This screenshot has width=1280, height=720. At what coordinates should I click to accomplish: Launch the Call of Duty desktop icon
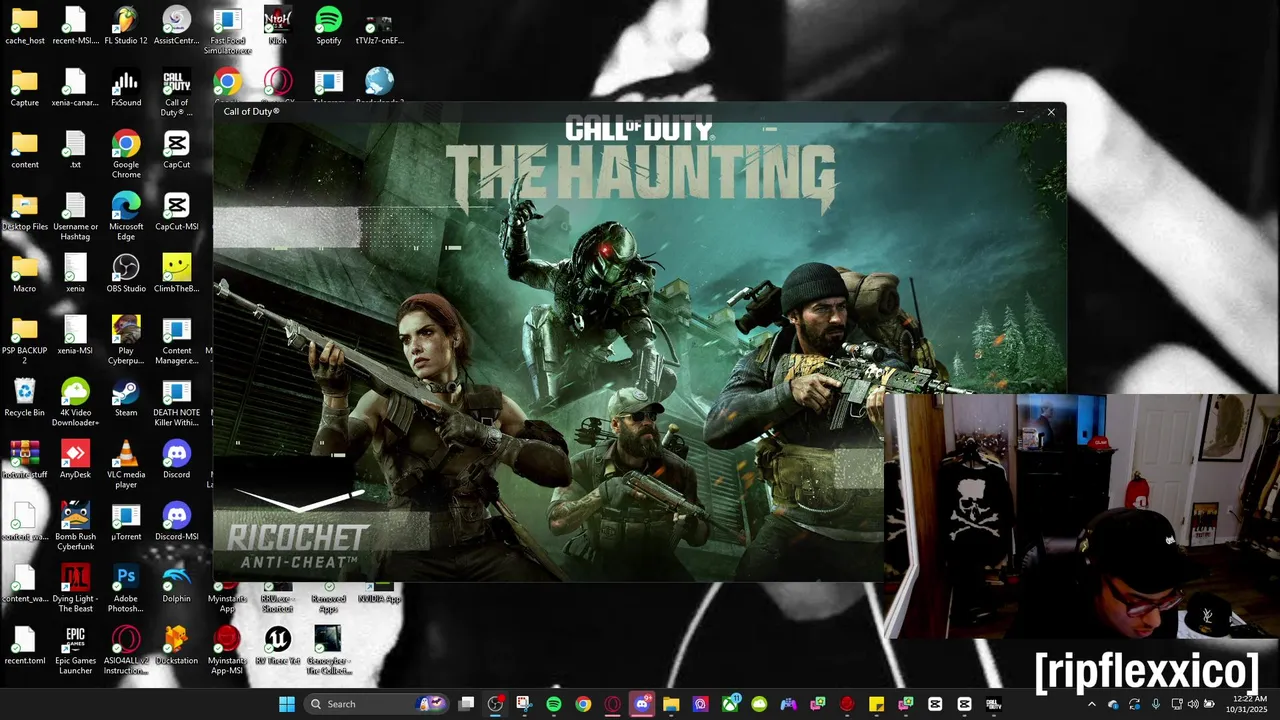(x=177, y=94)
